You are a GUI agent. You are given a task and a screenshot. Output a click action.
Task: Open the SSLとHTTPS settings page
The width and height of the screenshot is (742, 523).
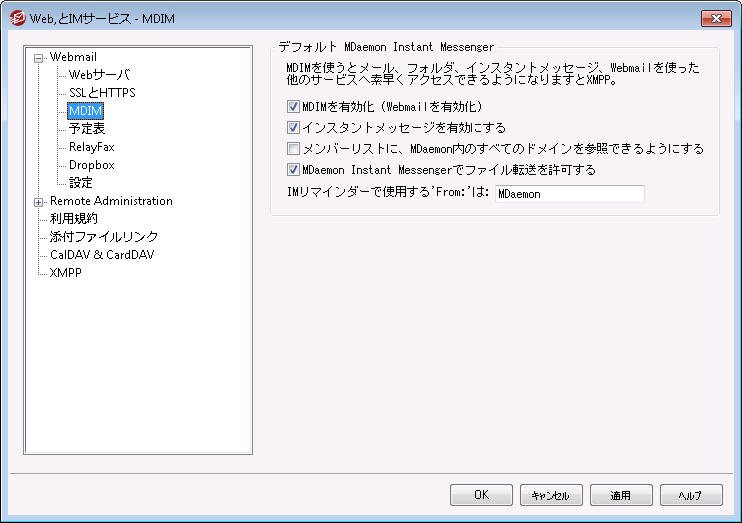click(102, 93)
